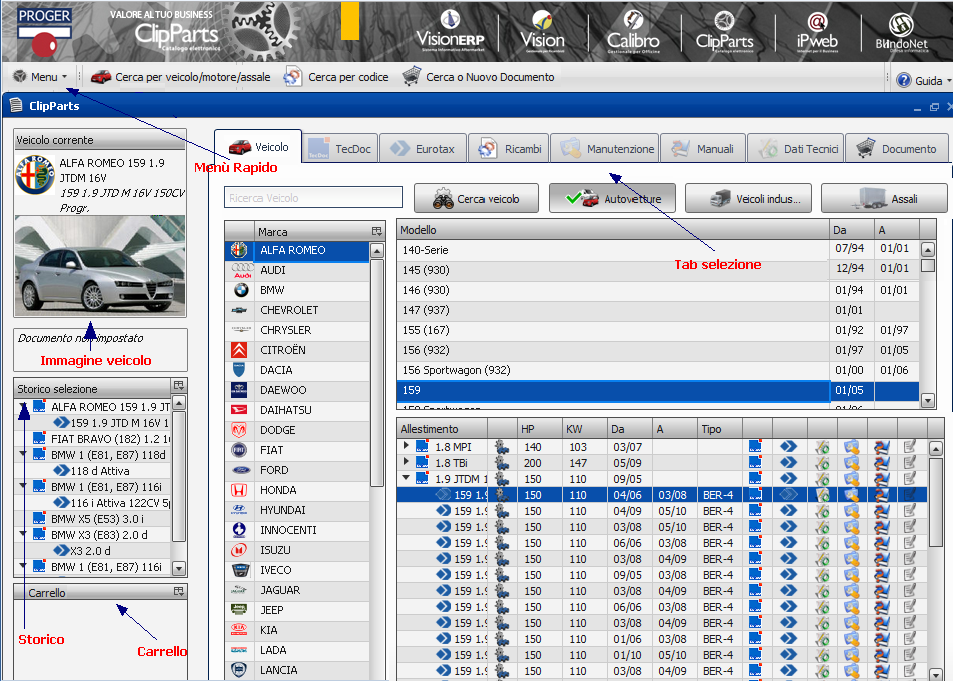Click the Citroën logo in the Marca list
The height and width of the screenshot is (681, 953).
coord(239,350)
